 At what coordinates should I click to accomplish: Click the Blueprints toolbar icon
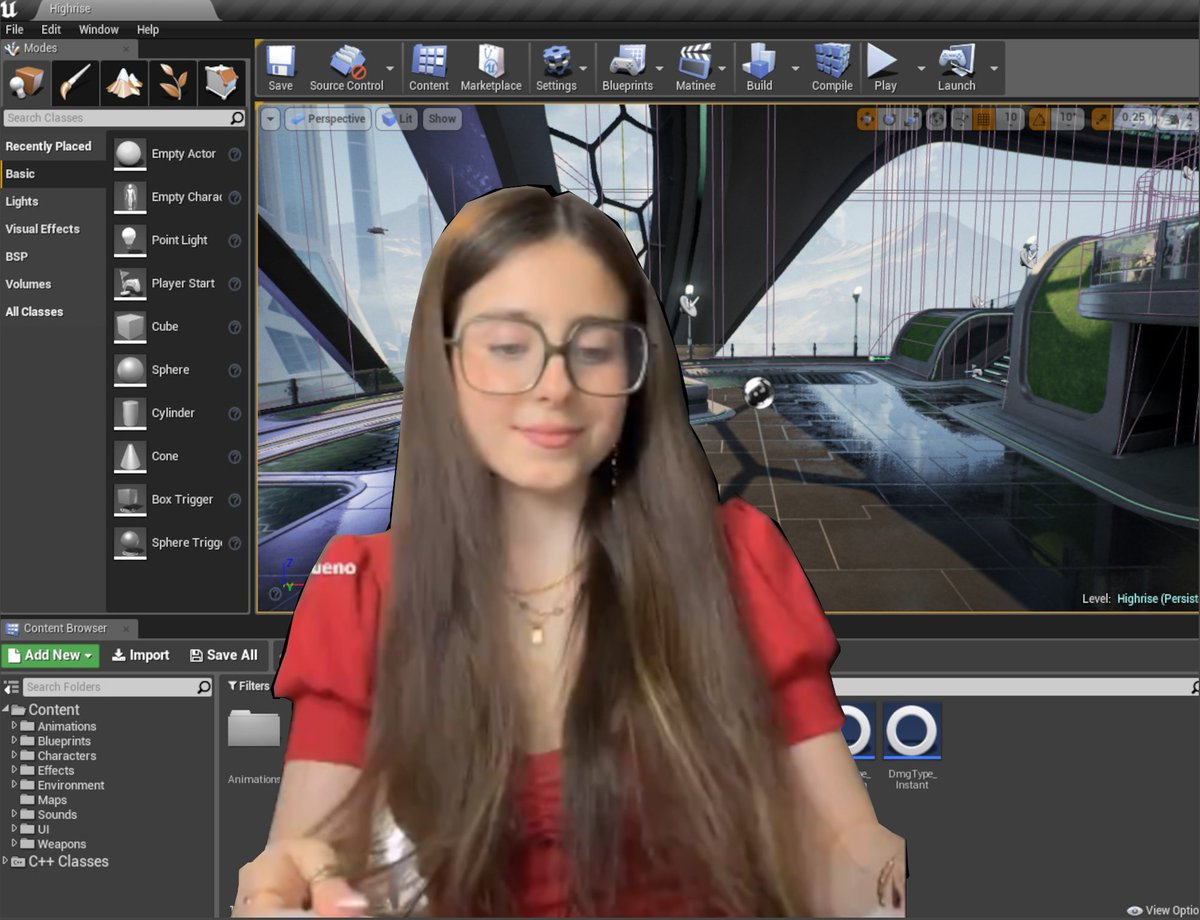pos(627,68)
